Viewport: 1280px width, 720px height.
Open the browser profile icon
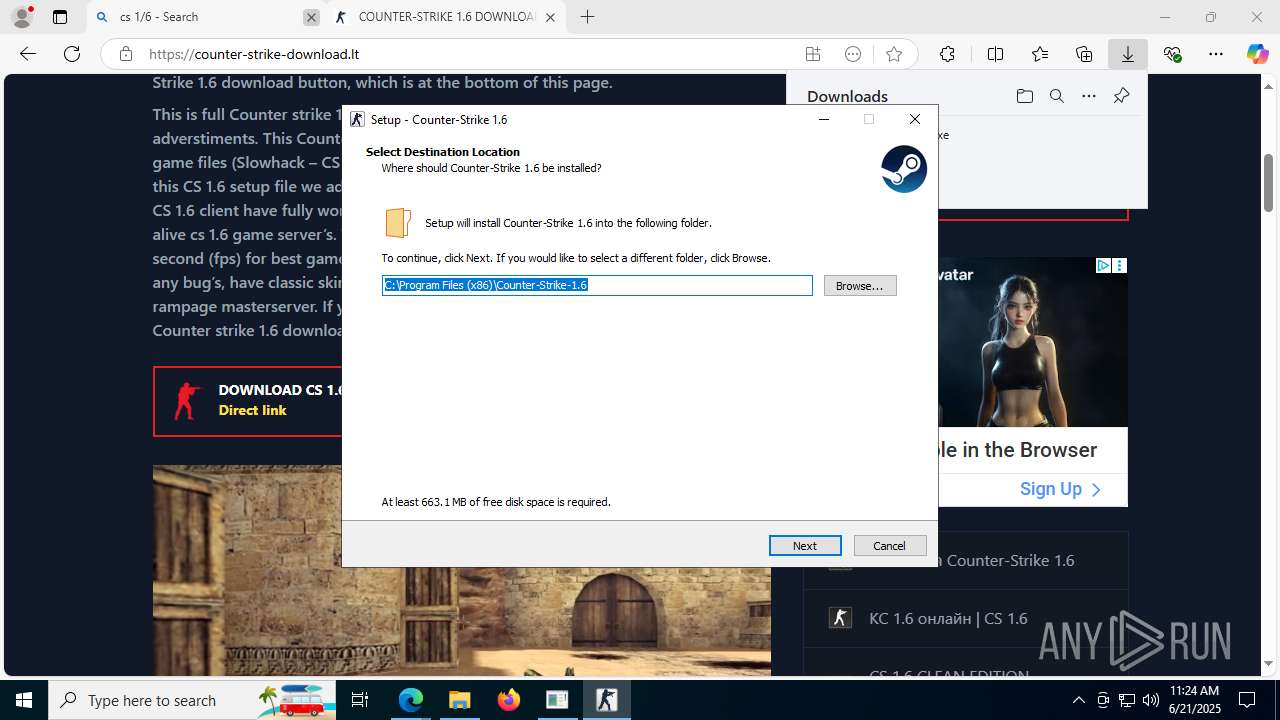tap(21, 17)
